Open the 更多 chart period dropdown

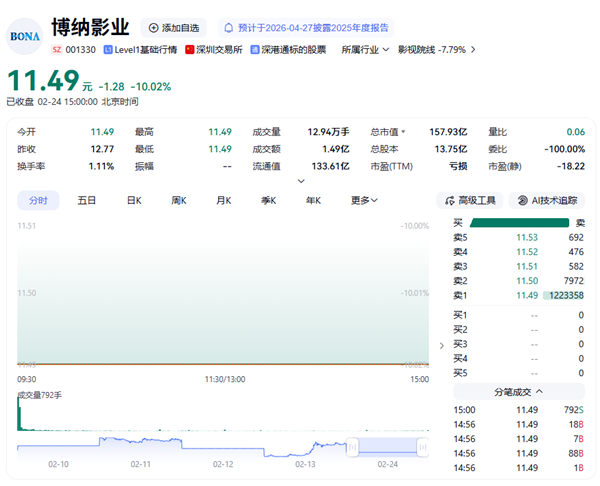tap(365, 200)
